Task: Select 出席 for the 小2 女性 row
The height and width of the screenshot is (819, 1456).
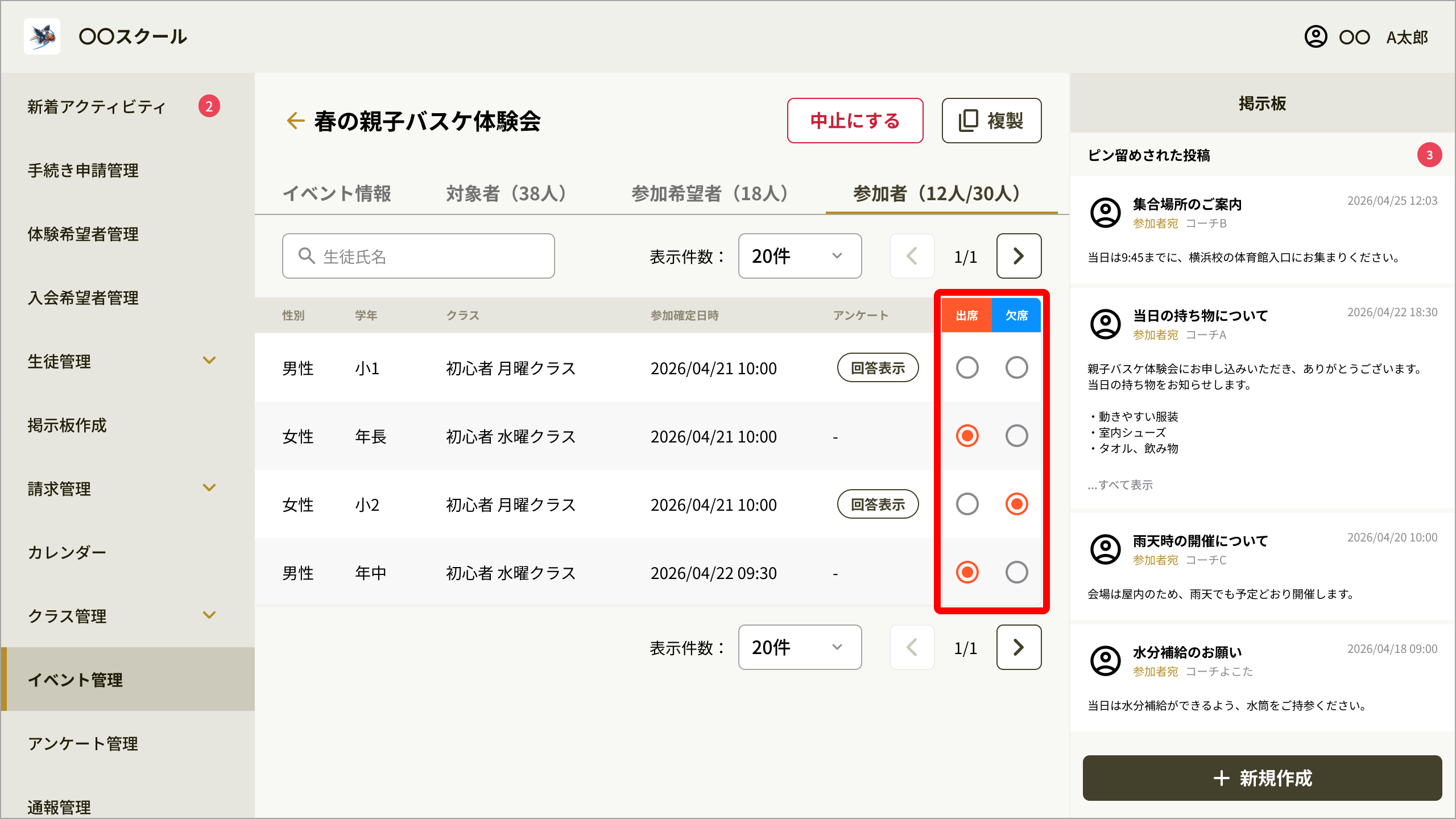Action: (967, 504)
